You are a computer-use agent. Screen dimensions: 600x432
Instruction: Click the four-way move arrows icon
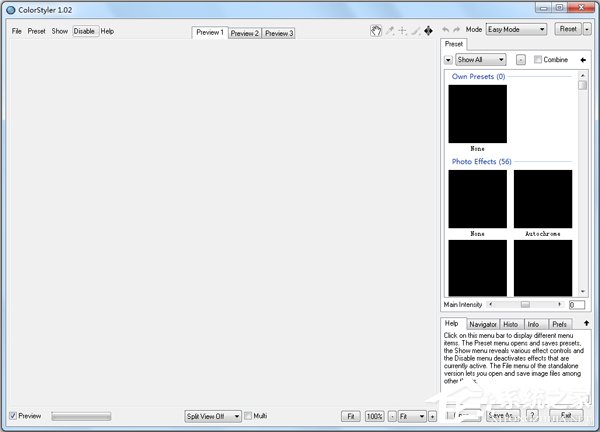pyautogui.click(x=429, y=31)
